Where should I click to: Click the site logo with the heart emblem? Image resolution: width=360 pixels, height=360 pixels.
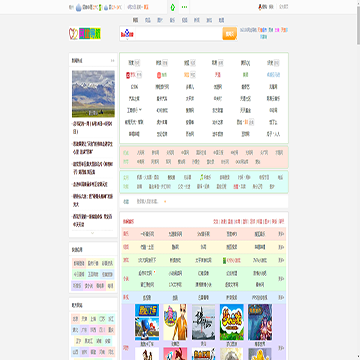85,33
